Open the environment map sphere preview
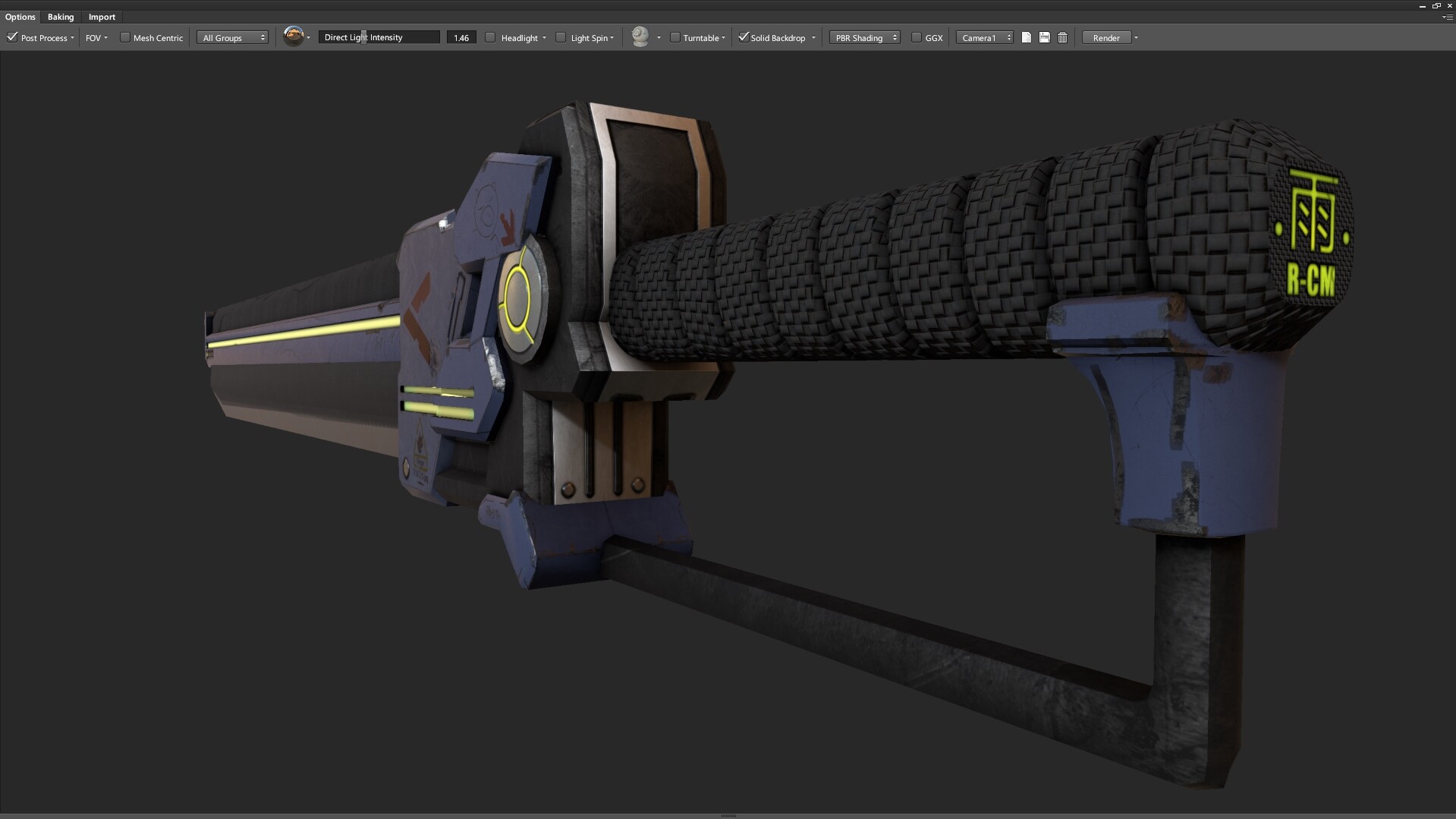 (294, 36)
